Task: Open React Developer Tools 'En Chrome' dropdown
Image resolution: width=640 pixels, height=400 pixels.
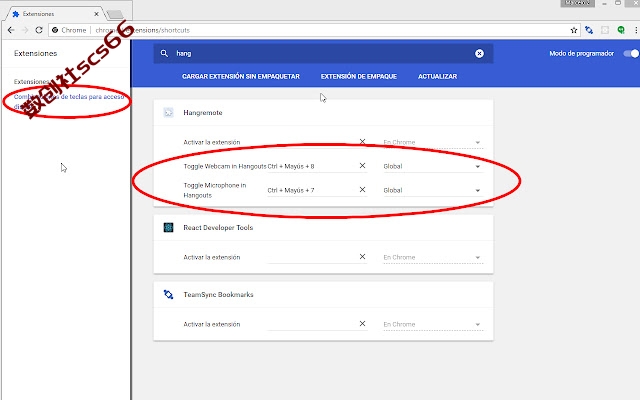Action: click(433, 257)
